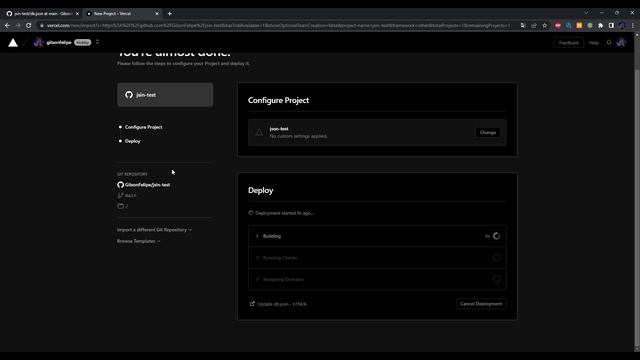Screen dimensions: 640x360
Task: Click the main branch label
Action: [131, 196]
